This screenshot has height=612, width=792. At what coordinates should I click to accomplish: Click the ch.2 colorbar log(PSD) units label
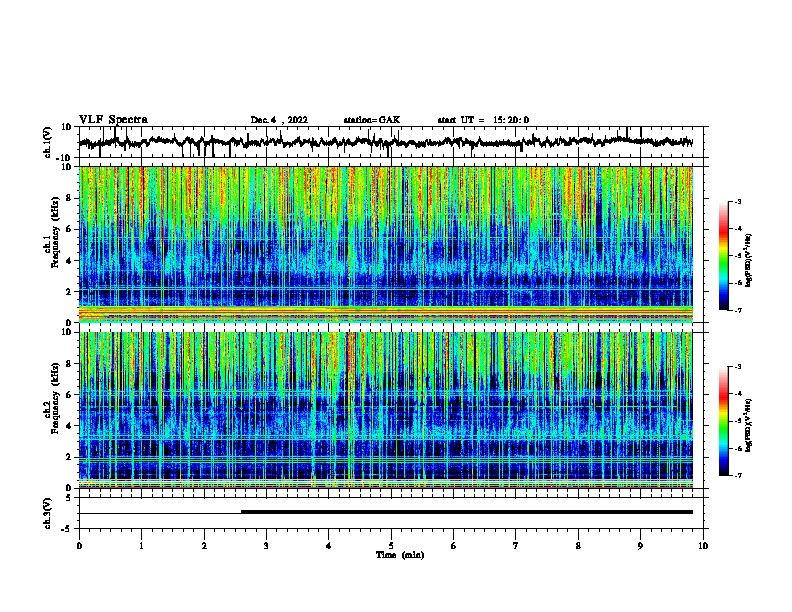748,426
